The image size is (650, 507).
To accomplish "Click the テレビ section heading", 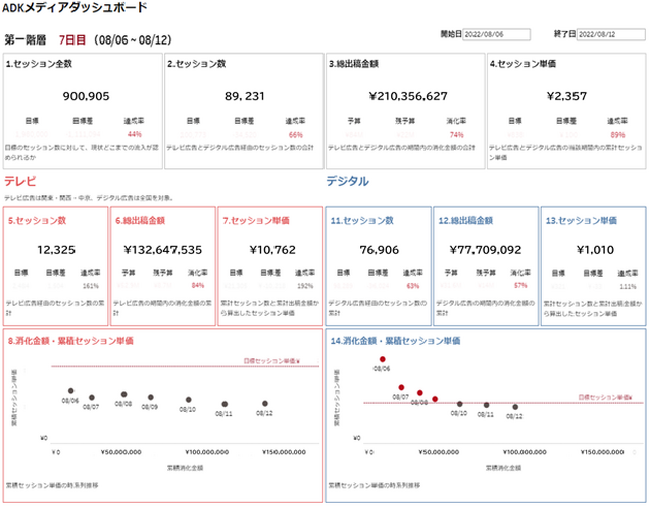I will click(20, 181).
